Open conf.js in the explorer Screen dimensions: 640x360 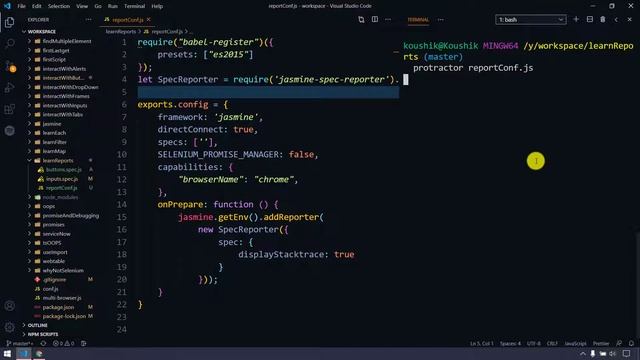[x=50, y=289]
